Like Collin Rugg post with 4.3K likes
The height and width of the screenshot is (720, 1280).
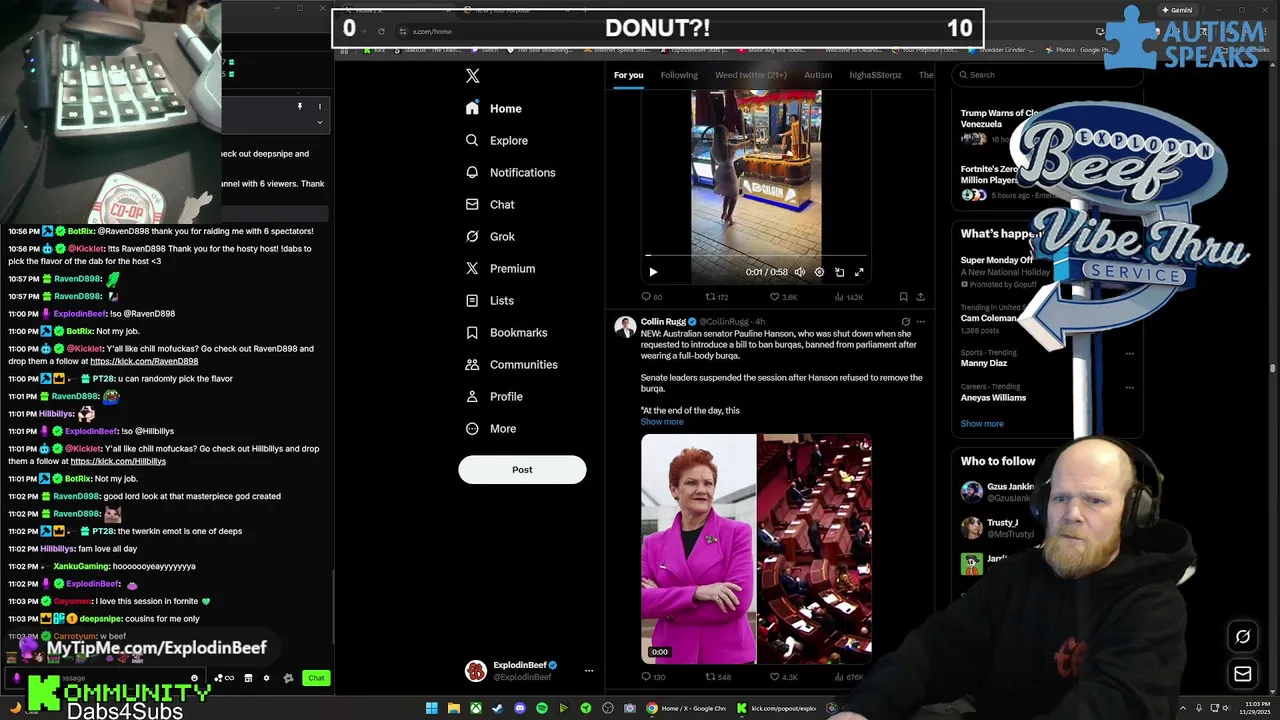[x=783, y=677]
